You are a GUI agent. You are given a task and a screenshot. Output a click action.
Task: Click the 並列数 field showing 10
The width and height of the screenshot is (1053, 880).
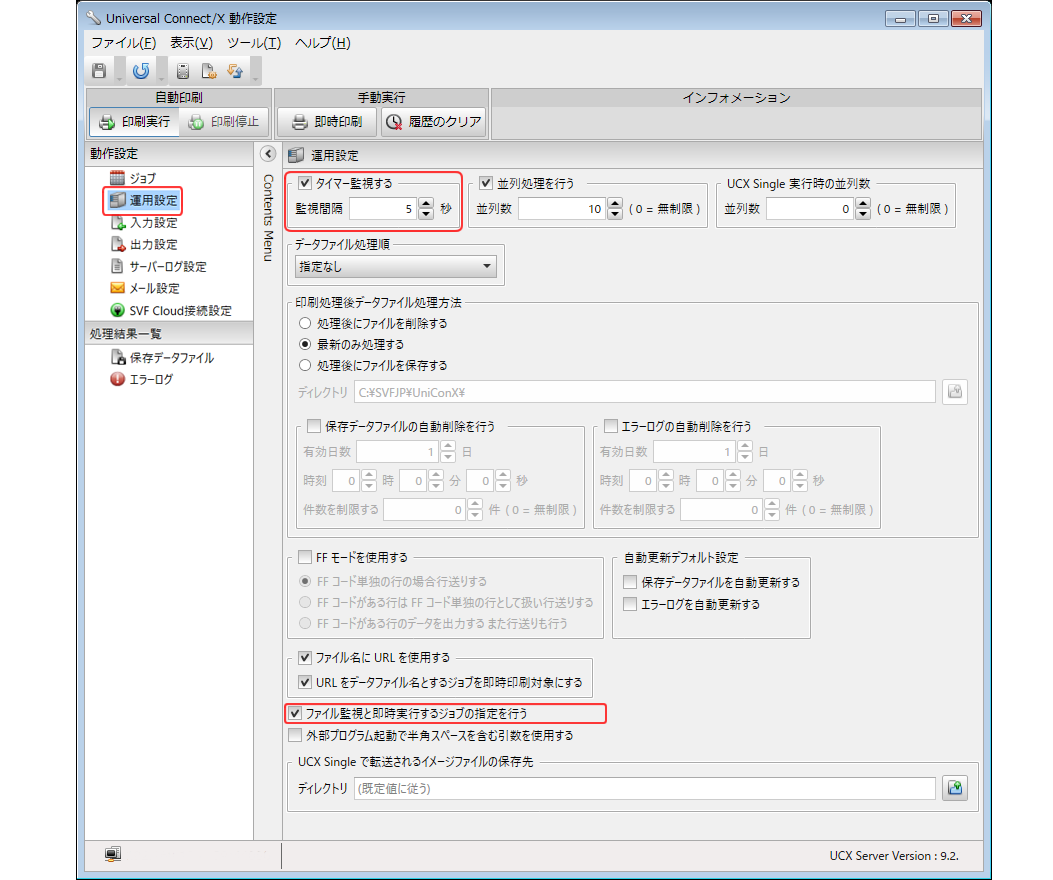562,208
